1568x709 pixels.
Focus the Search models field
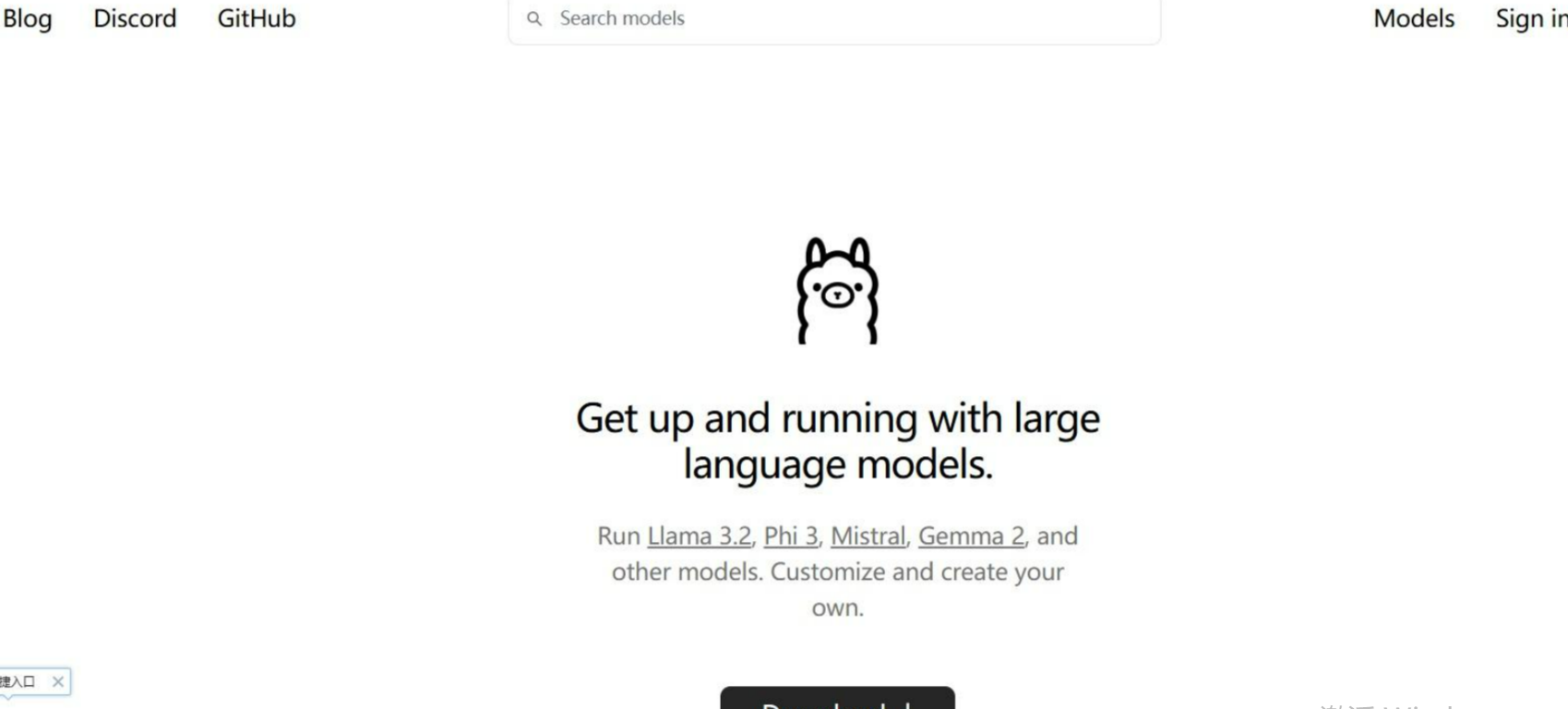(834, 18)
